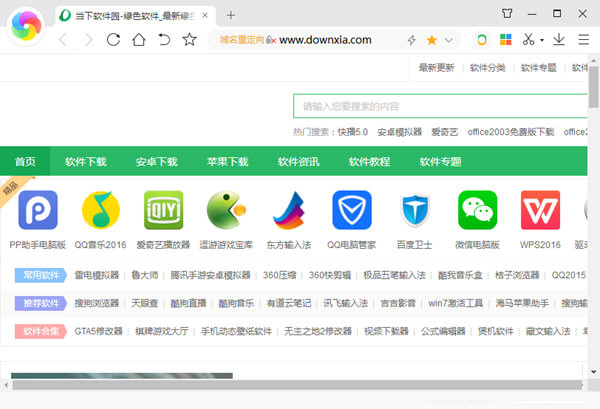Click the 推荐软件 purple label
Screen dimensions: 600x409
point(41,303)
